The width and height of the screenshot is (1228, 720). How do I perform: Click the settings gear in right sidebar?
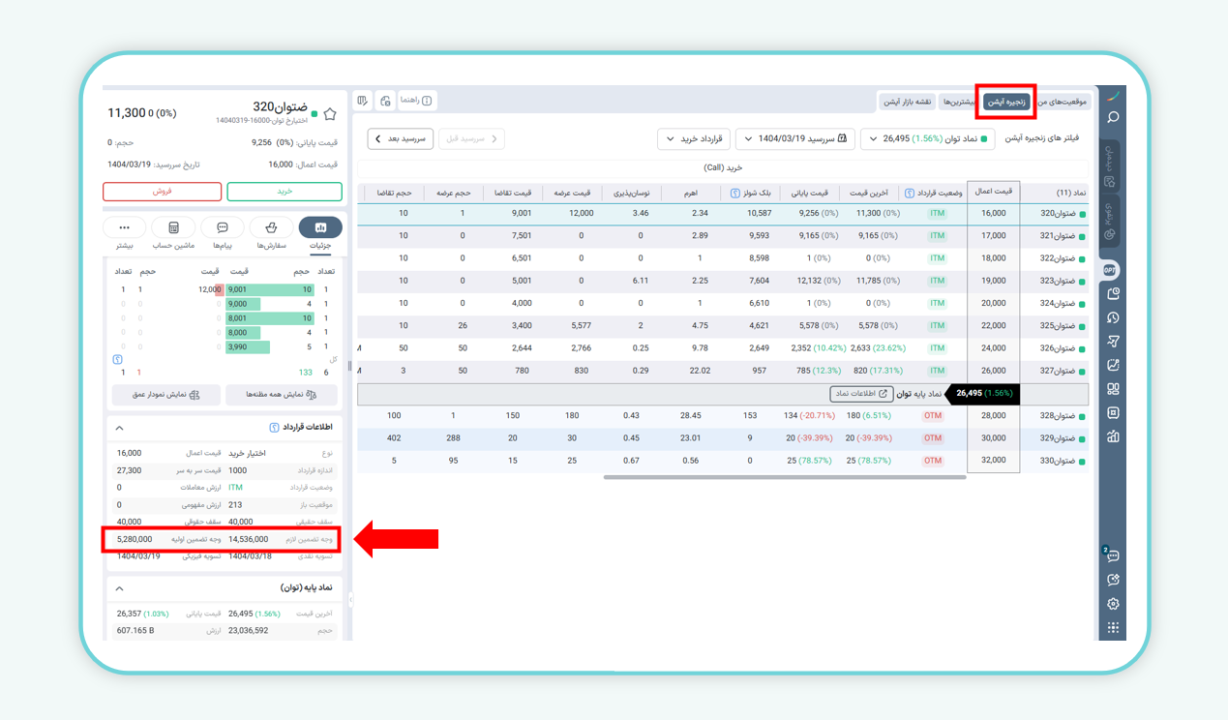[1112, 604]
